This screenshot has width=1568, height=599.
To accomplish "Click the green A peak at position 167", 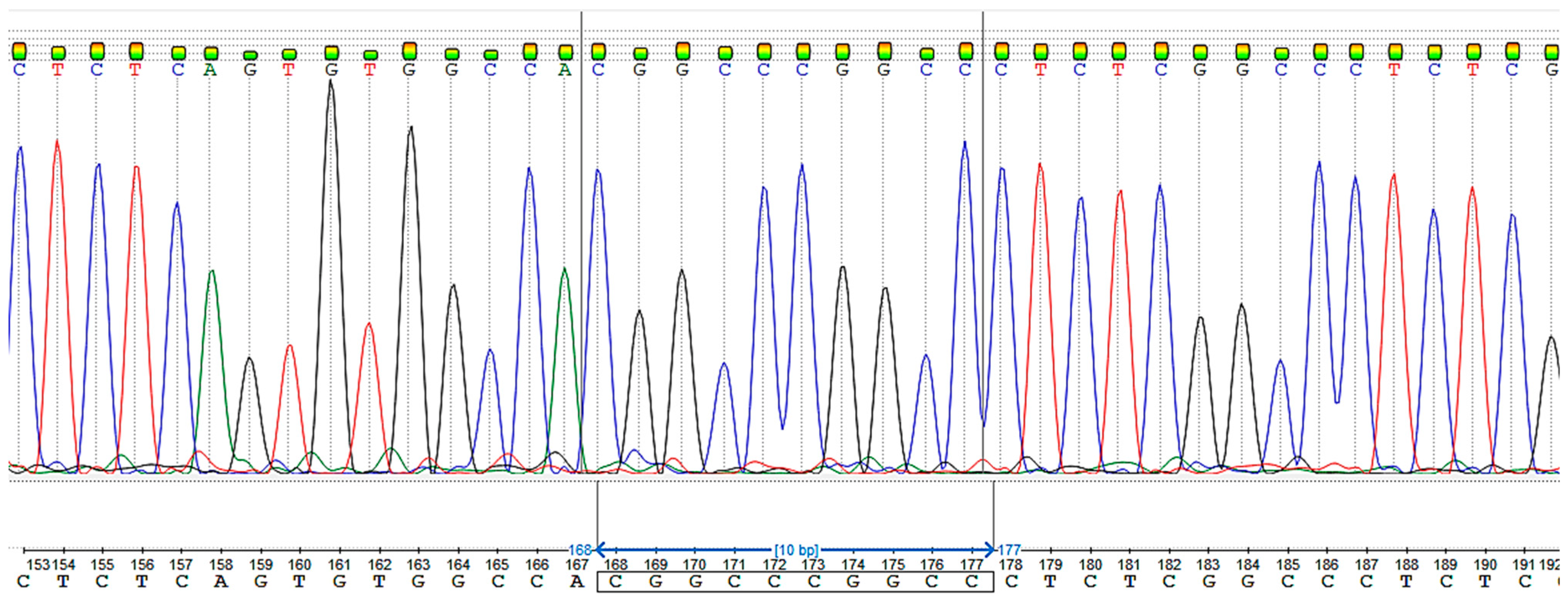I will [565, 271].
